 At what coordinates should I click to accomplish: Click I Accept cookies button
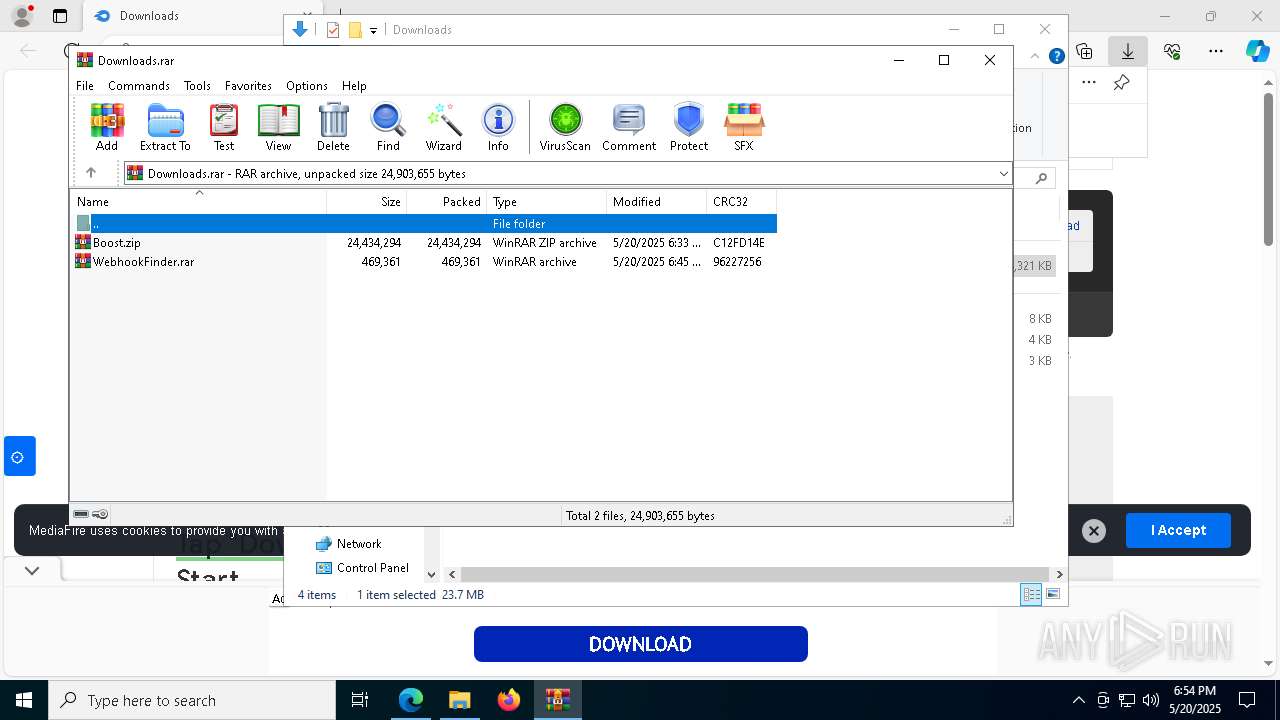pos(1178,530)
